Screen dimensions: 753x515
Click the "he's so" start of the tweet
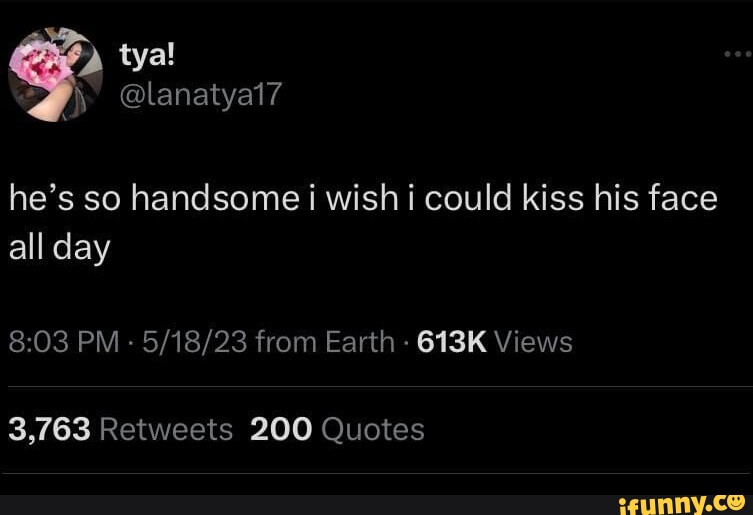point(66,198)
